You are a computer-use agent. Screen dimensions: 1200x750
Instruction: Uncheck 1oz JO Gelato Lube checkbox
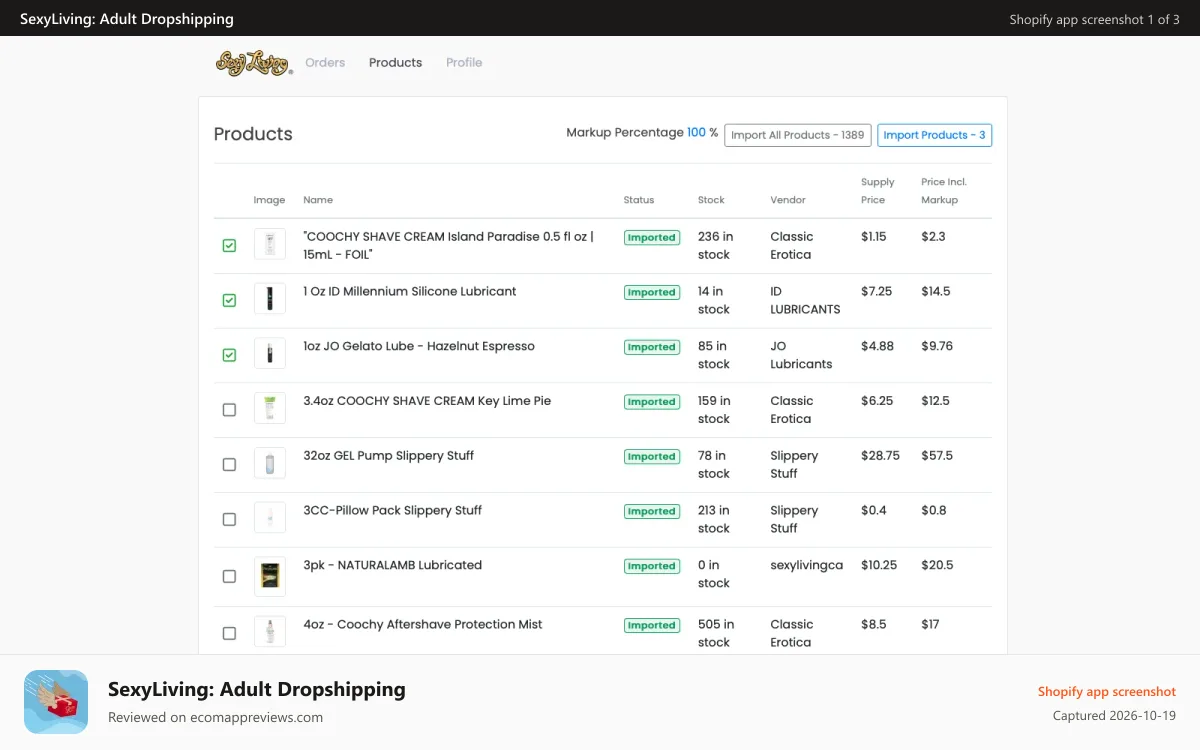click(x=229, y=355)
